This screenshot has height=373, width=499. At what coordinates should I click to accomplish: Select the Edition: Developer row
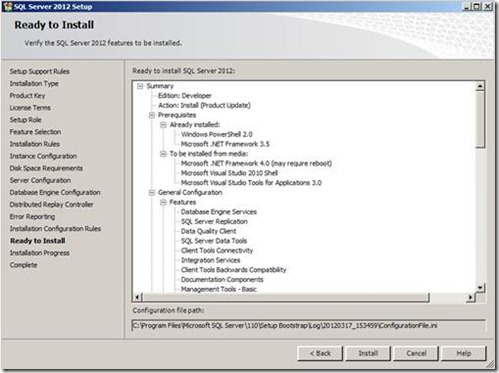pos(185,96)
